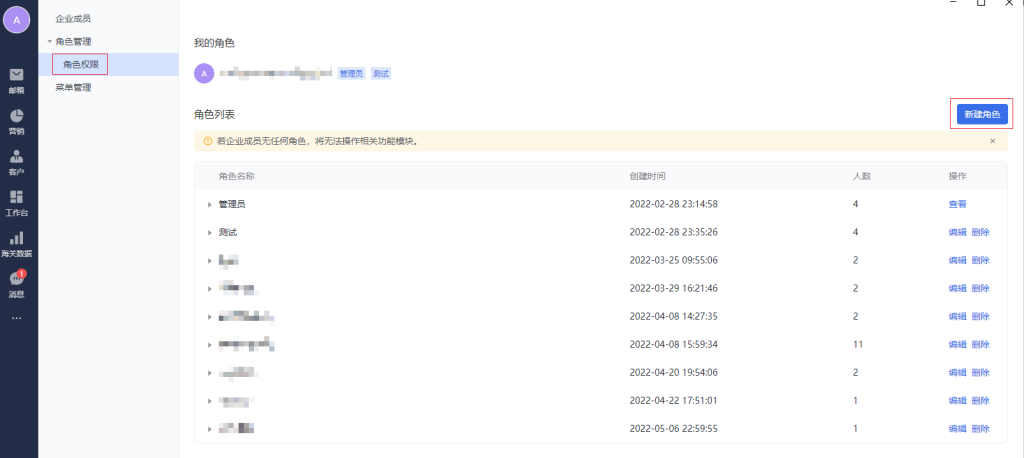Screen dimensions: 1024x458
Task: Open the 邮箱 mail icon in sidebar
Action: point(17,75)
